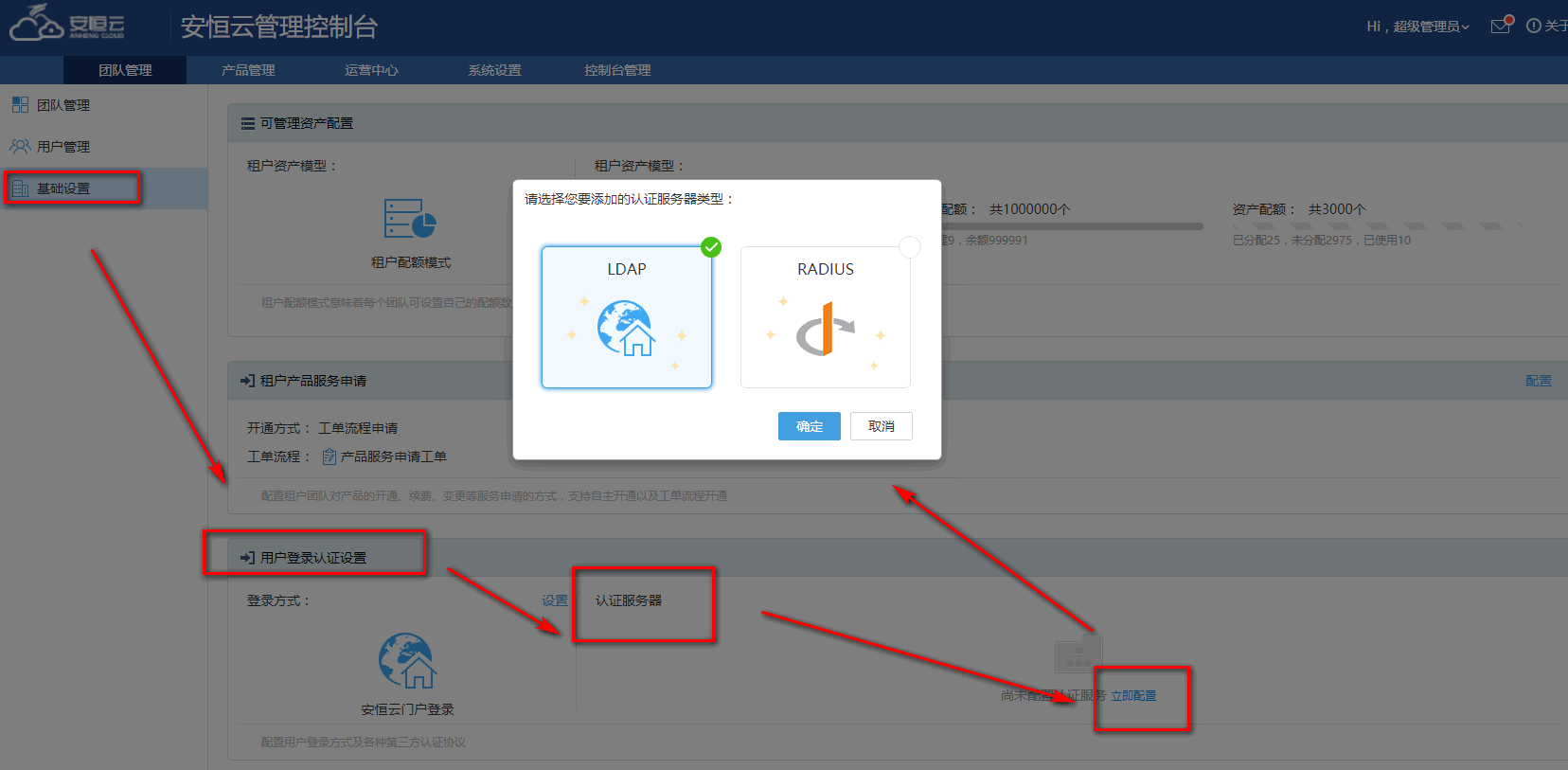
Task: Tick the empty circle on RADIUS
Action: pos(910,247)
